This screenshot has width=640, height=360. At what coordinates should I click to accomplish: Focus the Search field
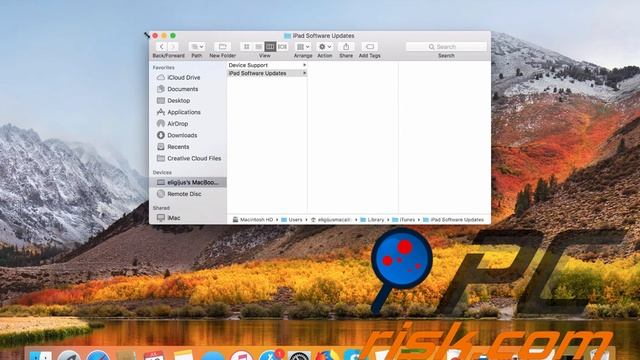click(447, 47)
